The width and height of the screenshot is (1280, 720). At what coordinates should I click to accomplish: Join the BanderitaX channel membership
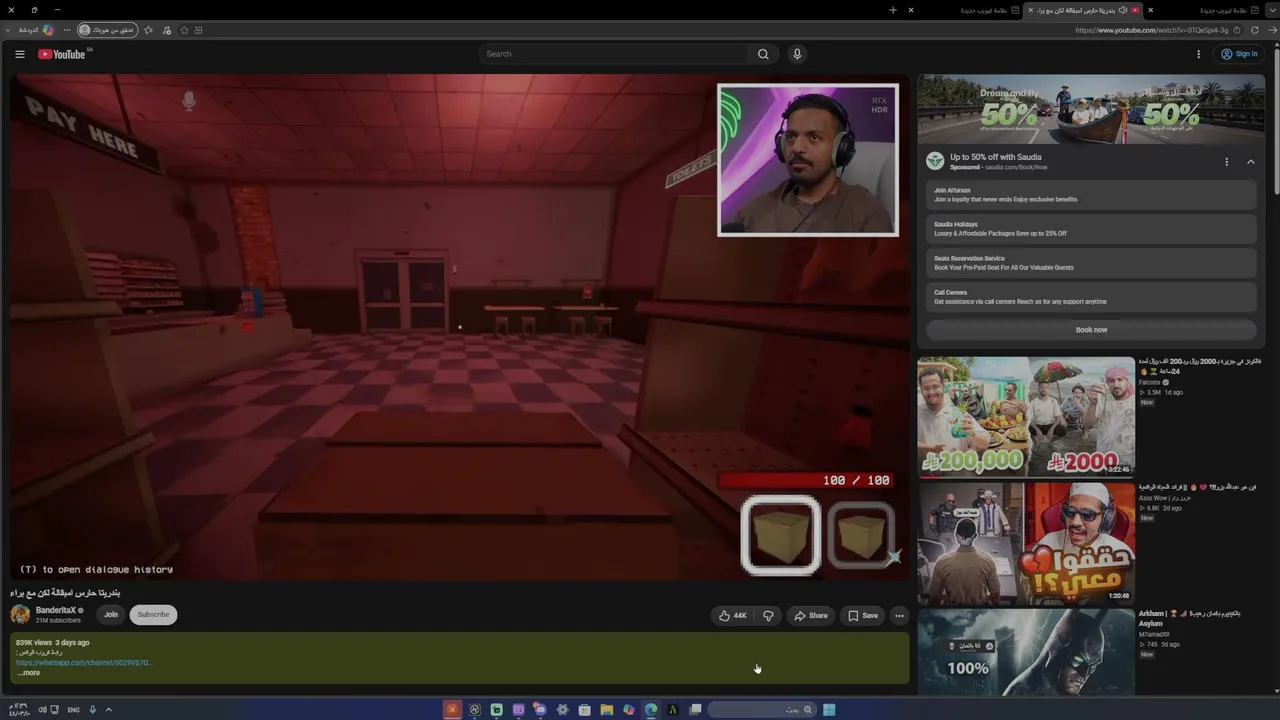coord(111,614)
